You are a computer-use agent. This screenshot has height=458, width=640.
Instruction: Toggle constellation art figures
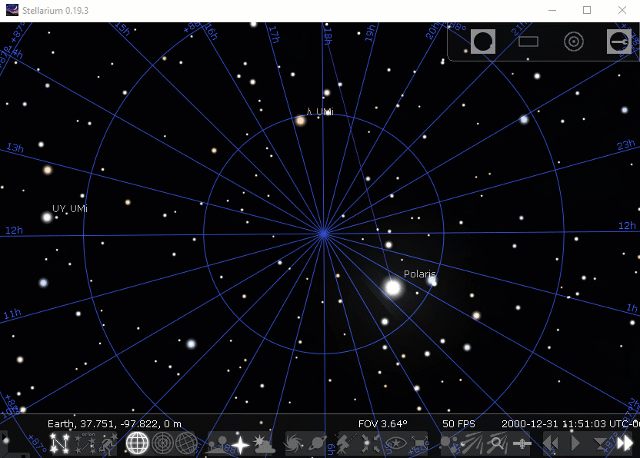click(109, 443)
